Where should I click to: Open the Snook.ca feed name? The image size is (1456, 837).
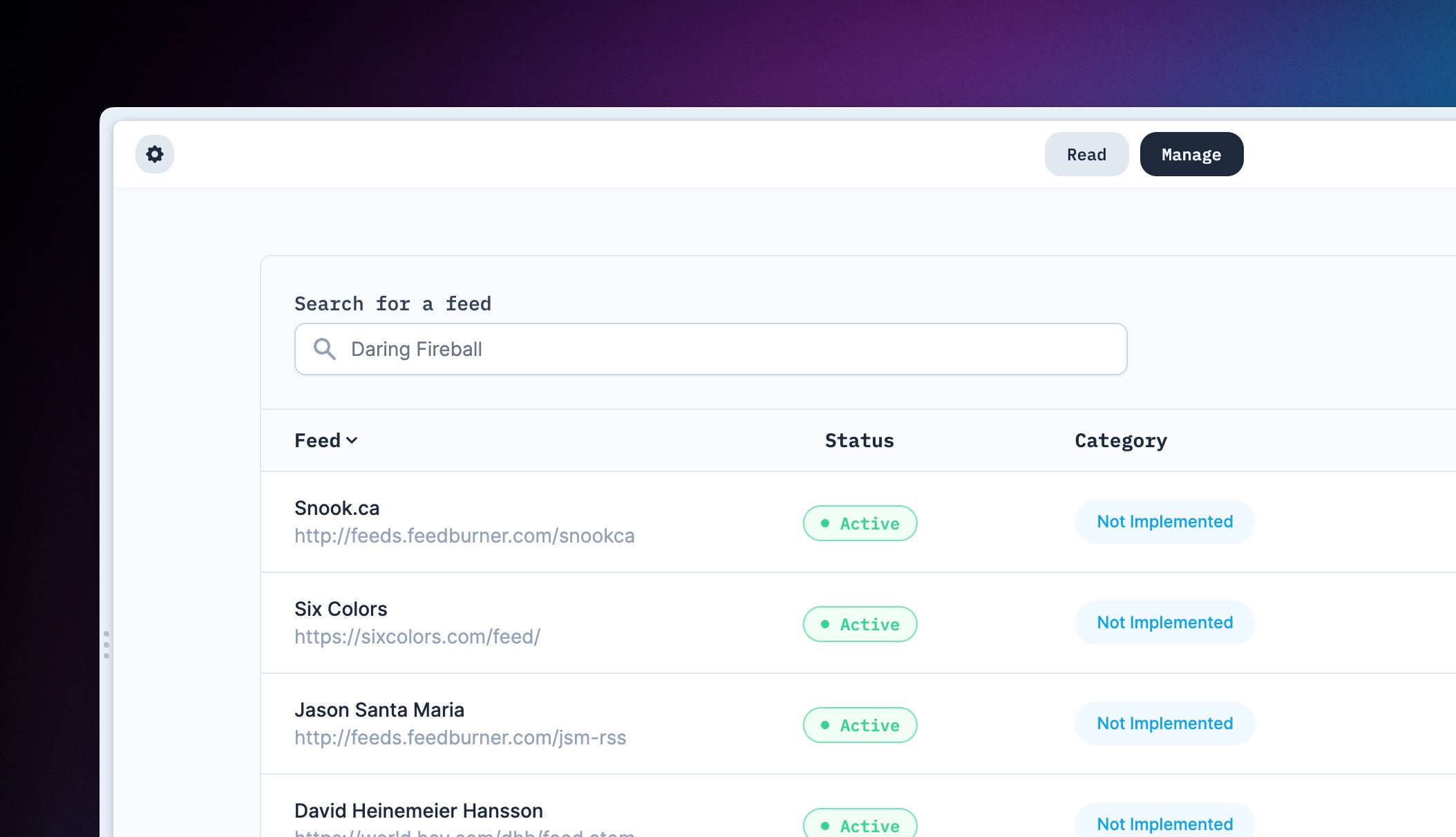pyautogui.click(x=337, y=508)
